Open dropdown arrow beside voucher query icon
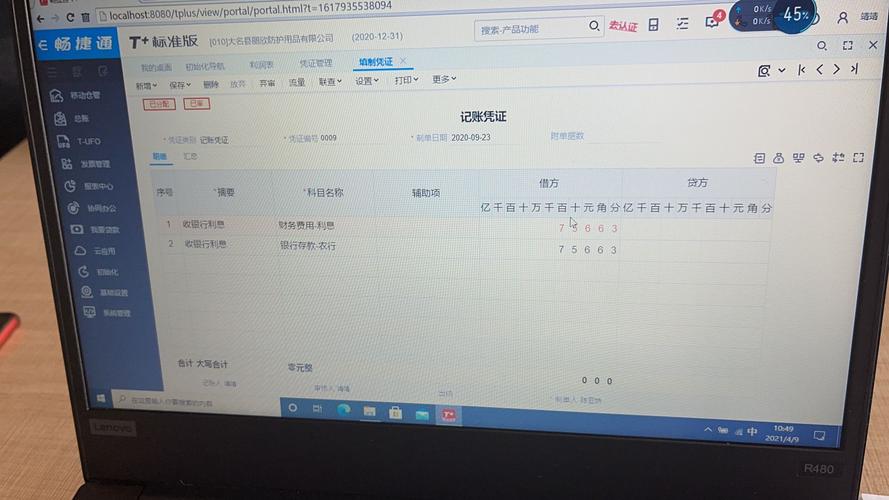The width and height of the screenshot is (889, 500). pyautogui.click(x=782, y=70)
